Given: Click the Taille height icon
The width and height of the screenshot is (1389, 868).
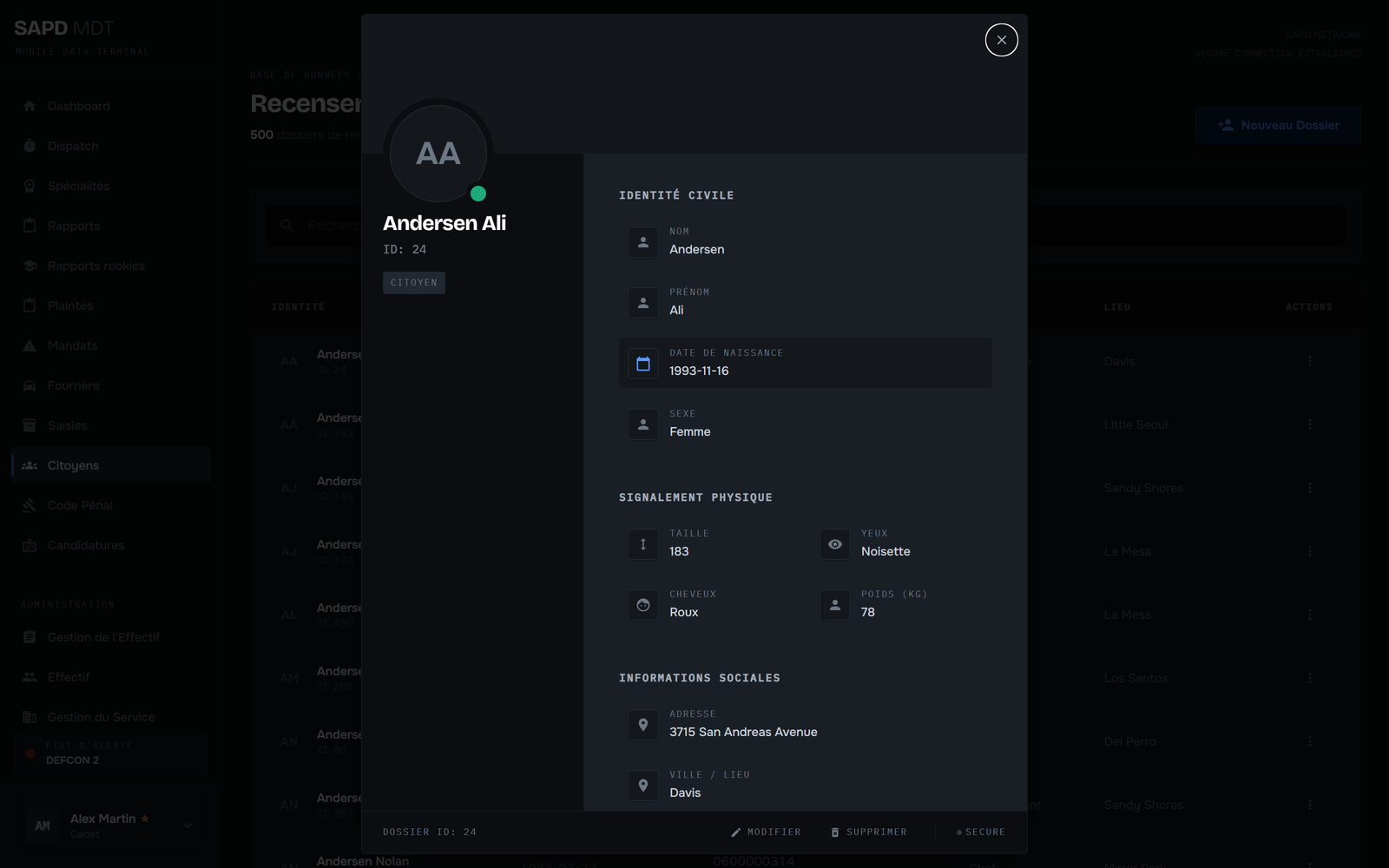Looking at the screenshot, I should 643,544.
